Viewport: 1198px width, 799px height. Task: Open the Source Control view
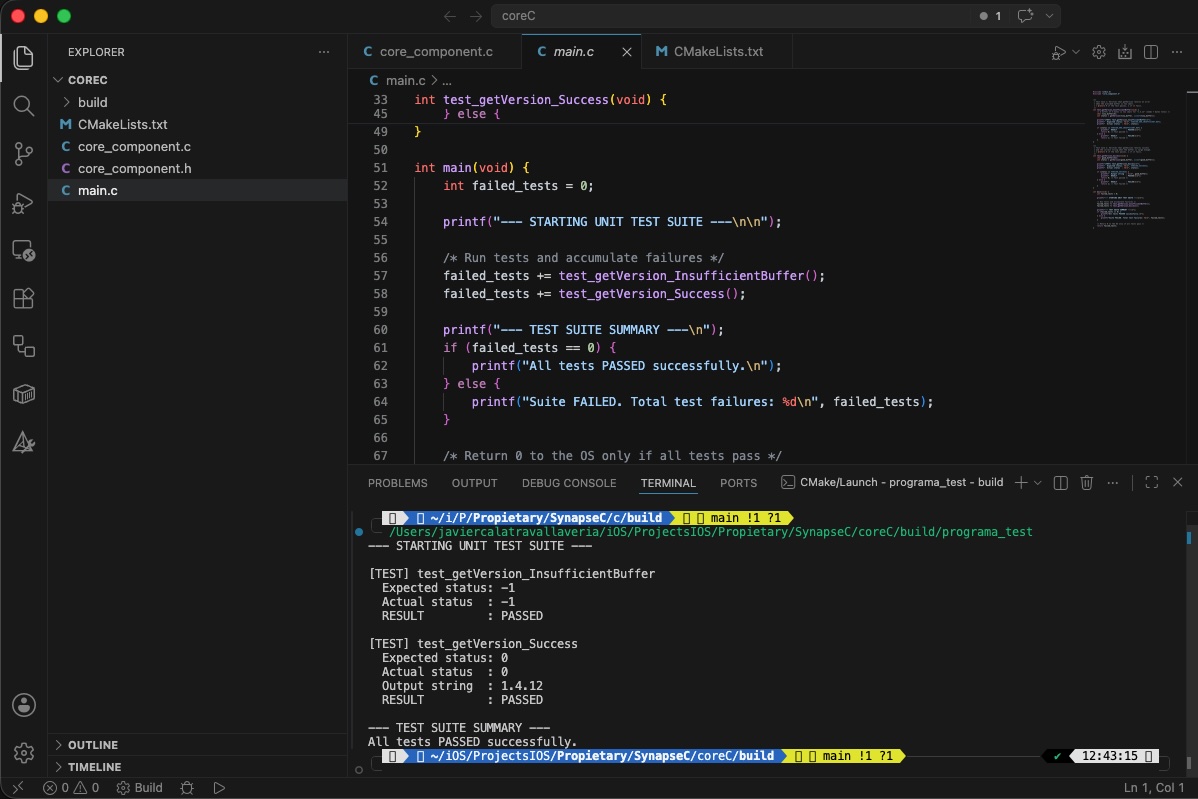click(24, 154)
